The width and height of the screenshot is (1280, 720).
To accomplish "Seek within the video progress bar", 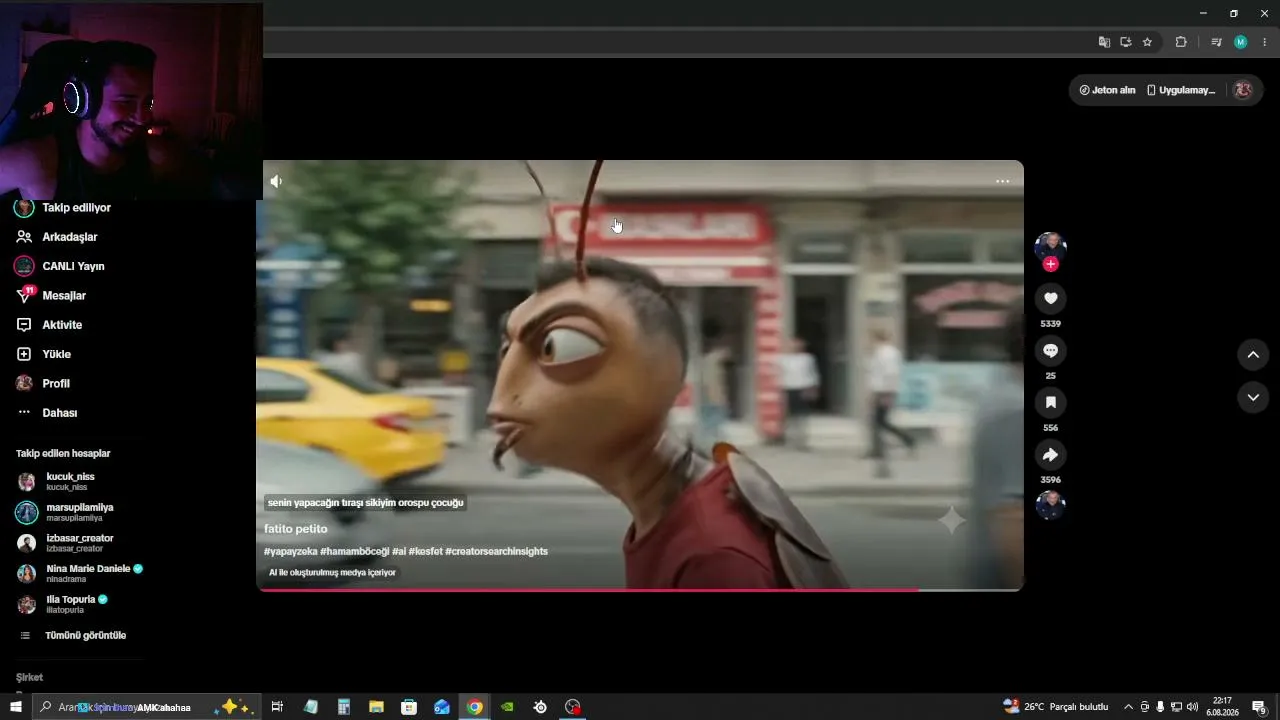I will [x=640, y=589].
